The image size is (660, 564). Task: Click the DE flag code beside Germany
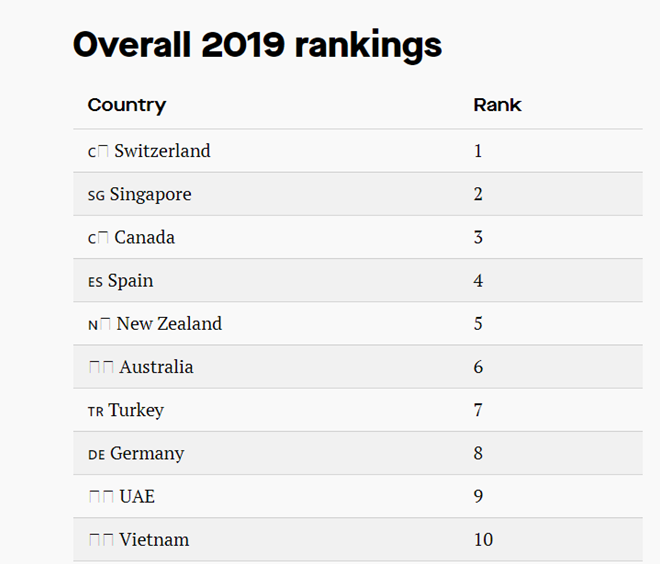pos(96,454)
